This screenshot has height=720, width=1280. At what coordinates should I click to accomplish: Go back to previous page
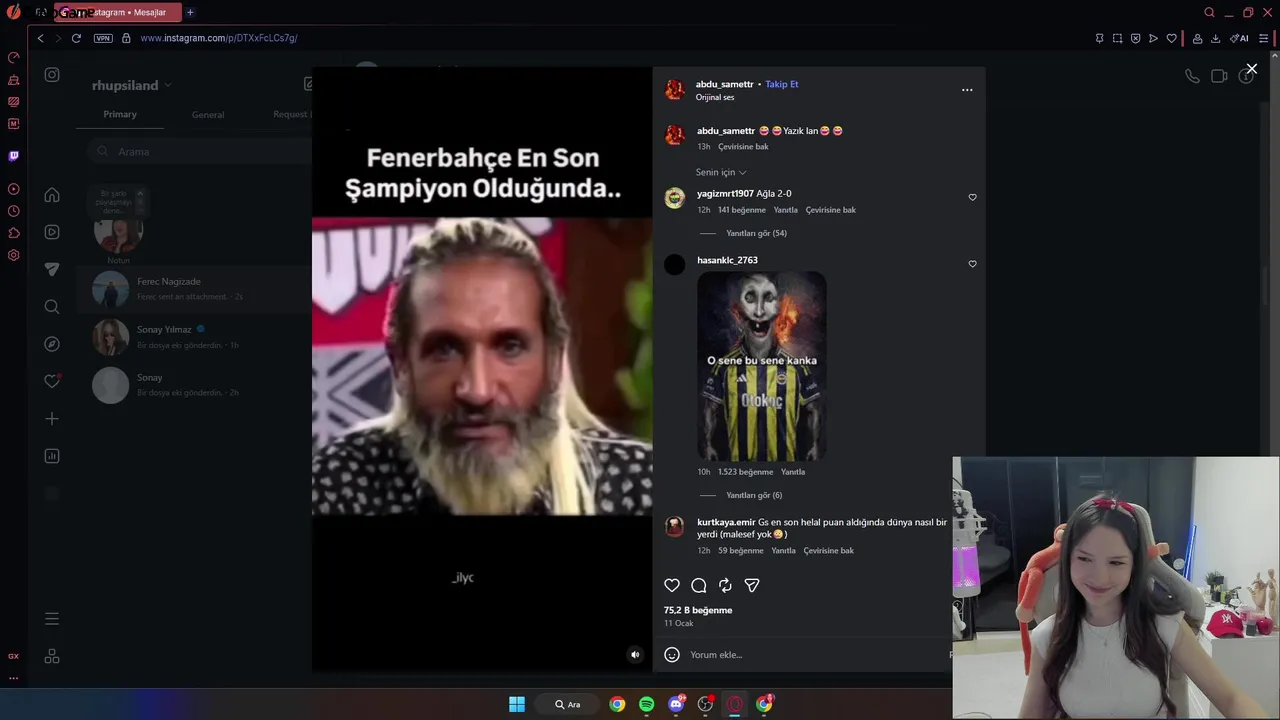[x=40, y=38]
